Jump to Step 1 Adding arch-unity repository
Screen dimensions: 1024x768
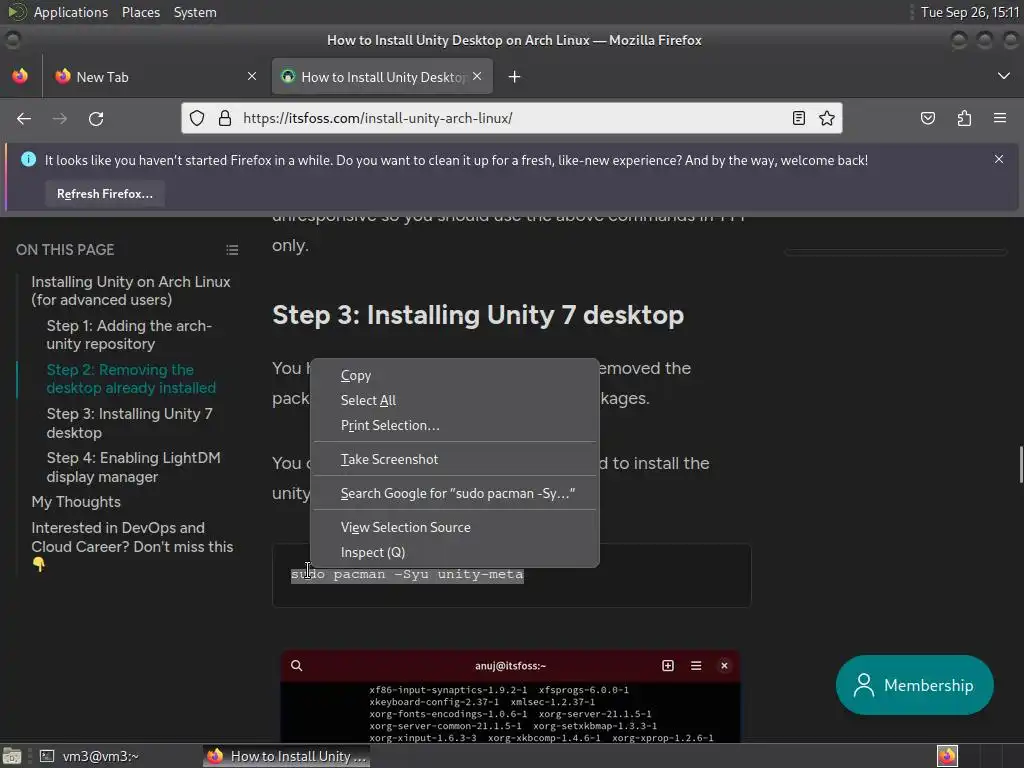point(129,334)
